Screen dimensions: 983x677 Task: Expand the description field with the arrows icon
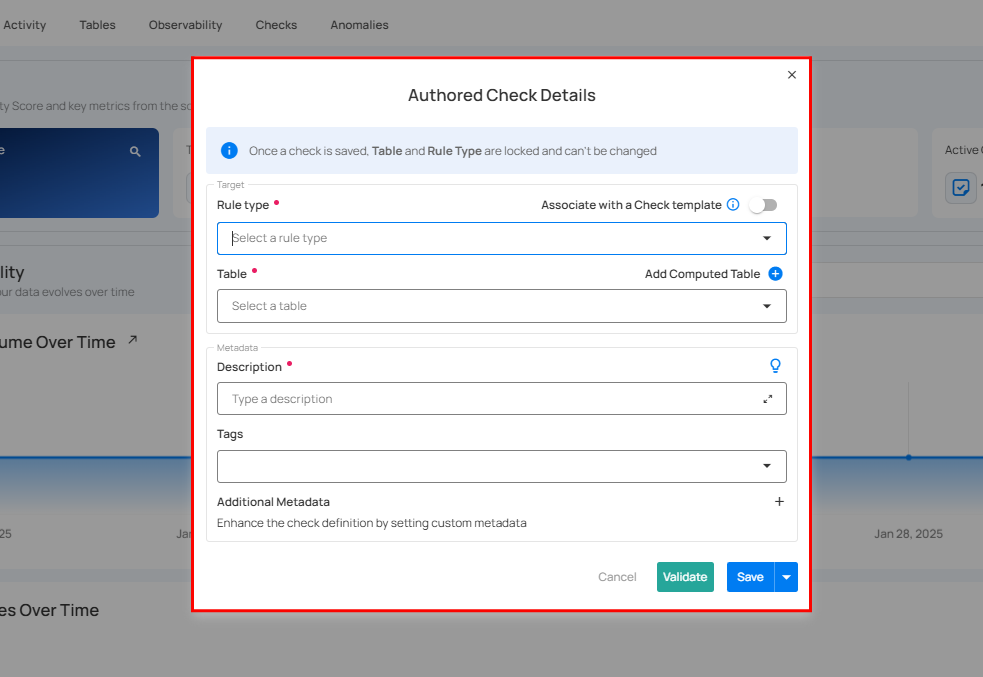click(x=768, y=399)
